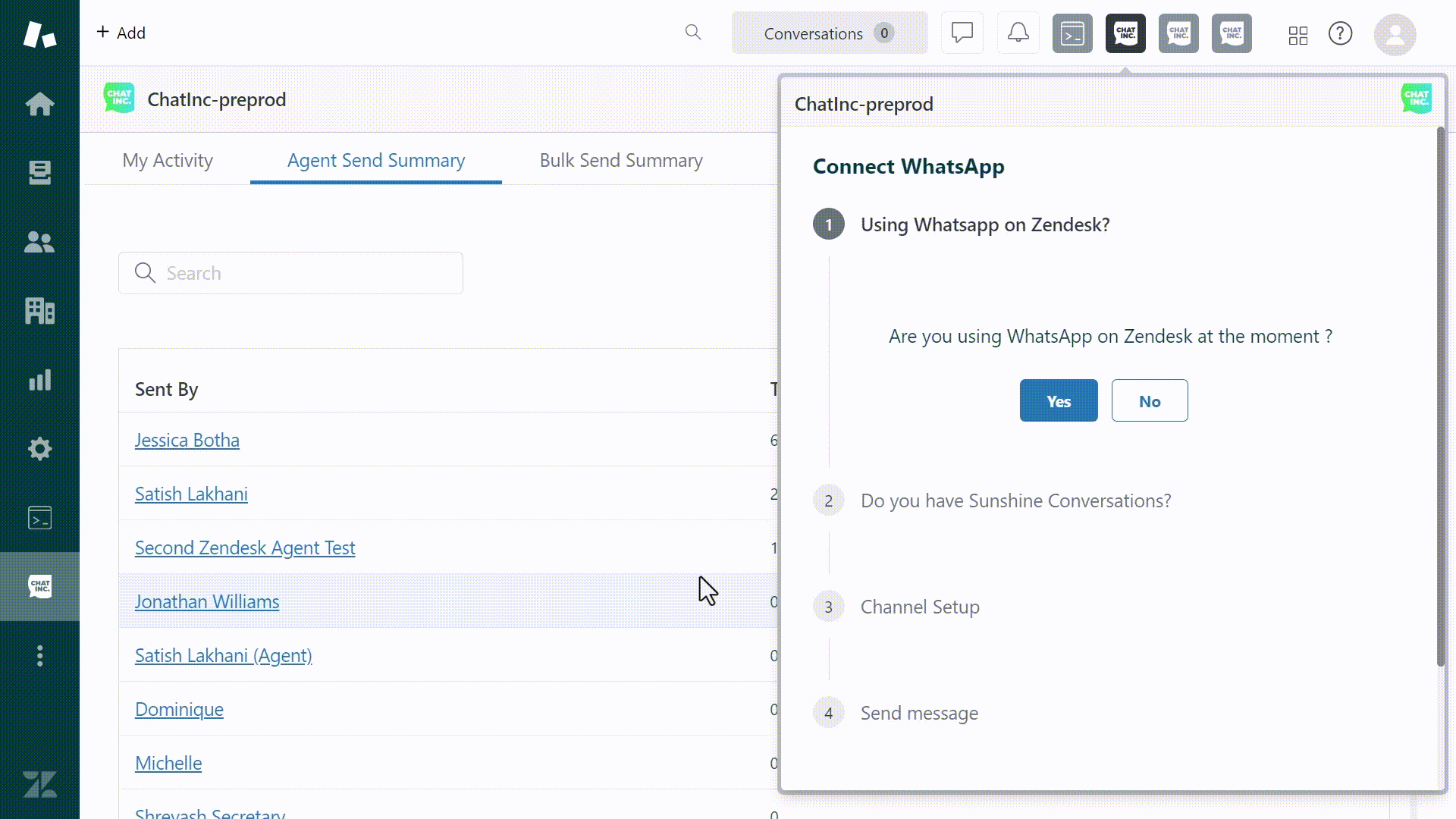Click the help question mark icon
The width and height of the screenshot is (1456, 819).
(x=1340, y=33)
